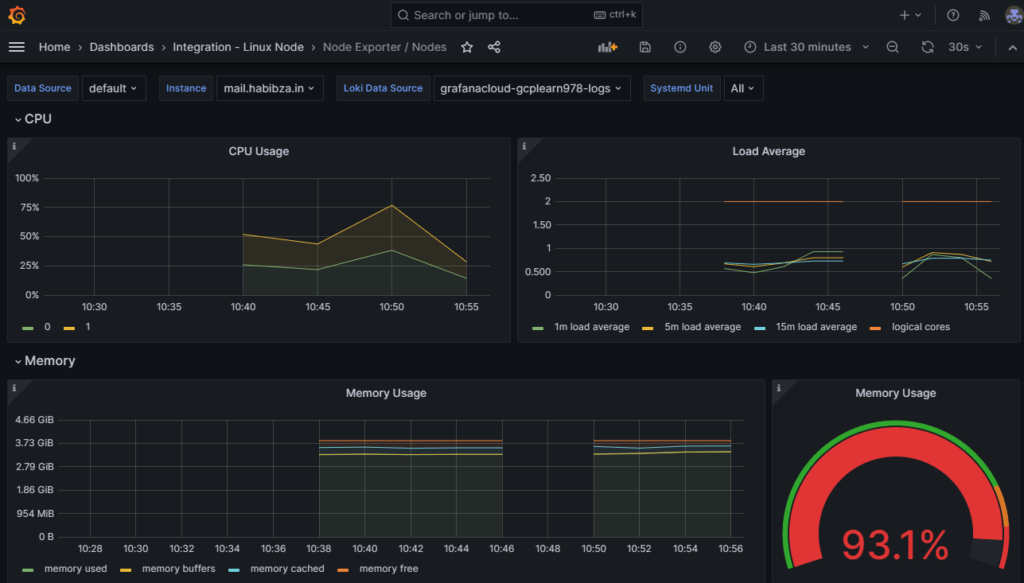The height and width of the screenshot is (583, 1024).
Task: Open the Integration - Linux Node breadcrumb
Action: (x=238, y=47)
